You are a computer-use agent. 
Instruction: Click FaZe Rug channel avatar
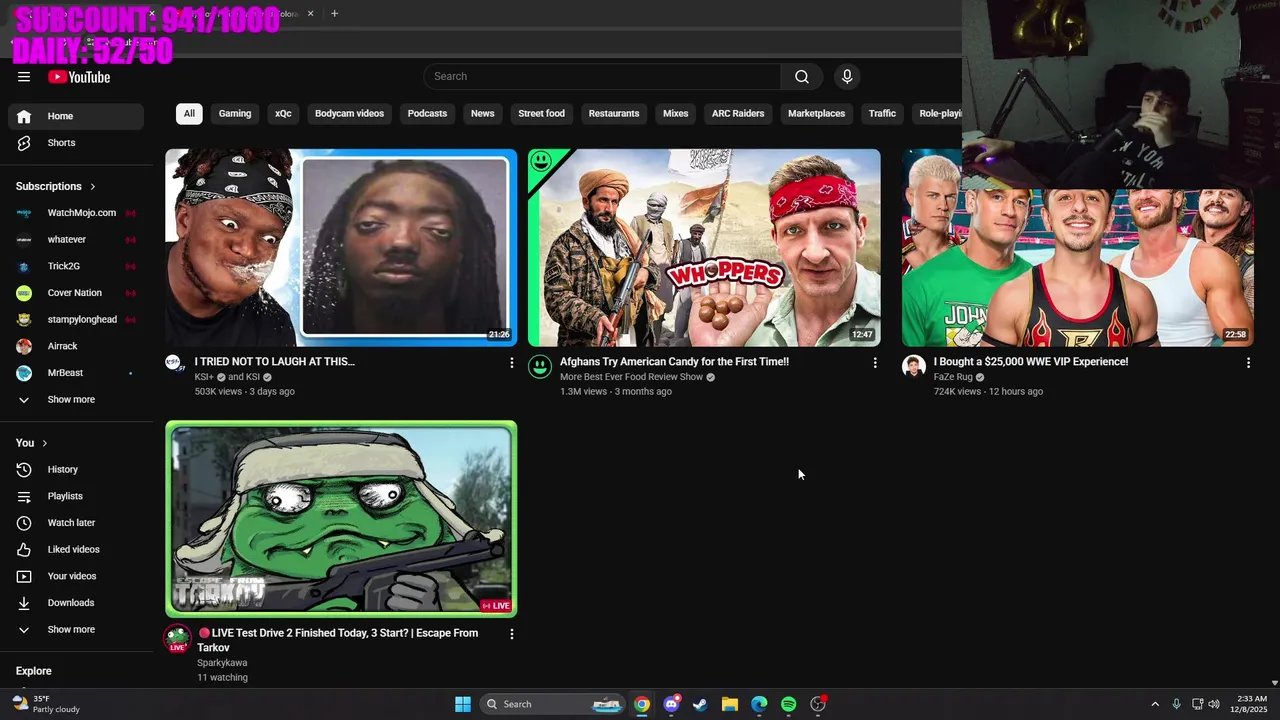[x=914, y=366]
